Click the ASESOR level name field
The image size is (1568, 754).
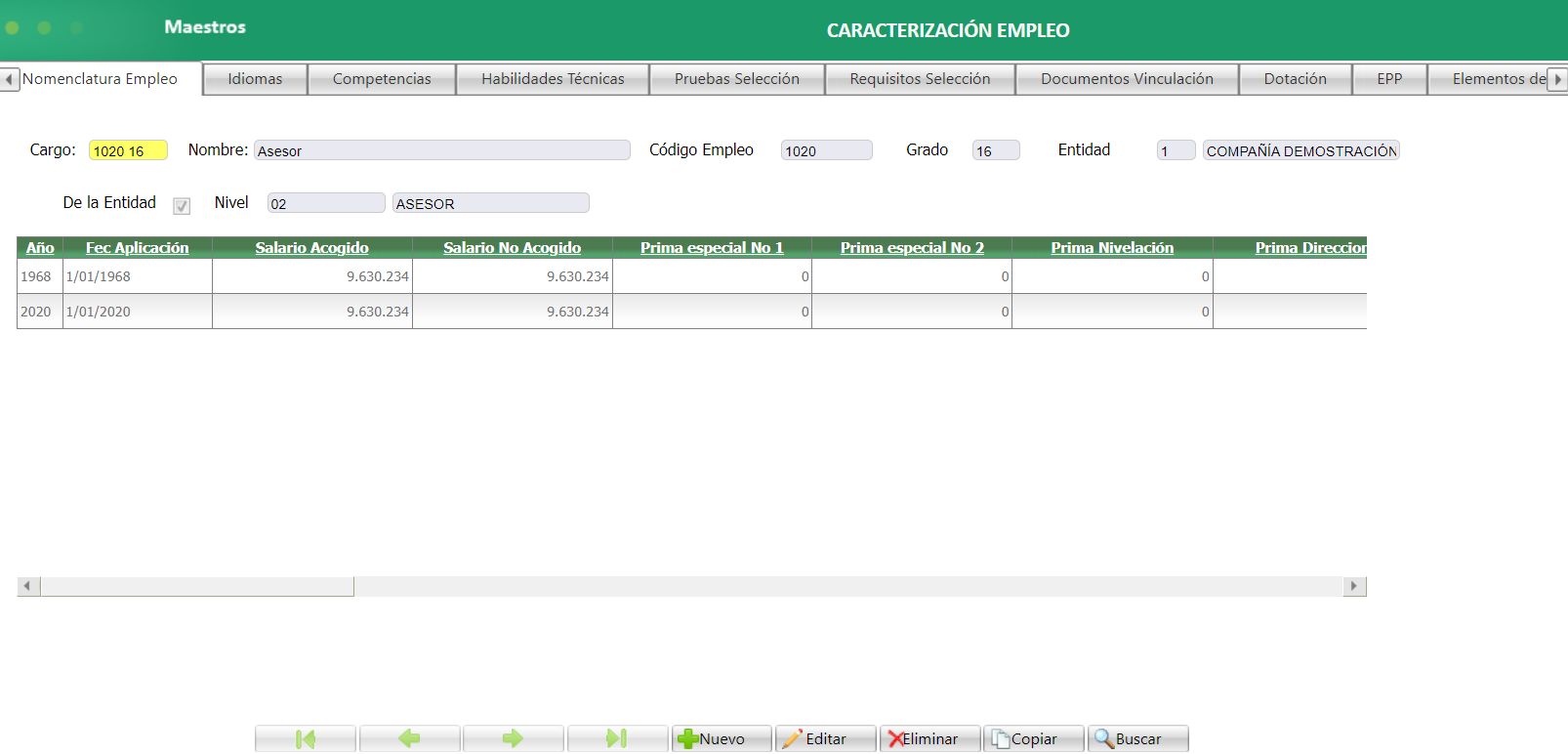pos(491,203)
